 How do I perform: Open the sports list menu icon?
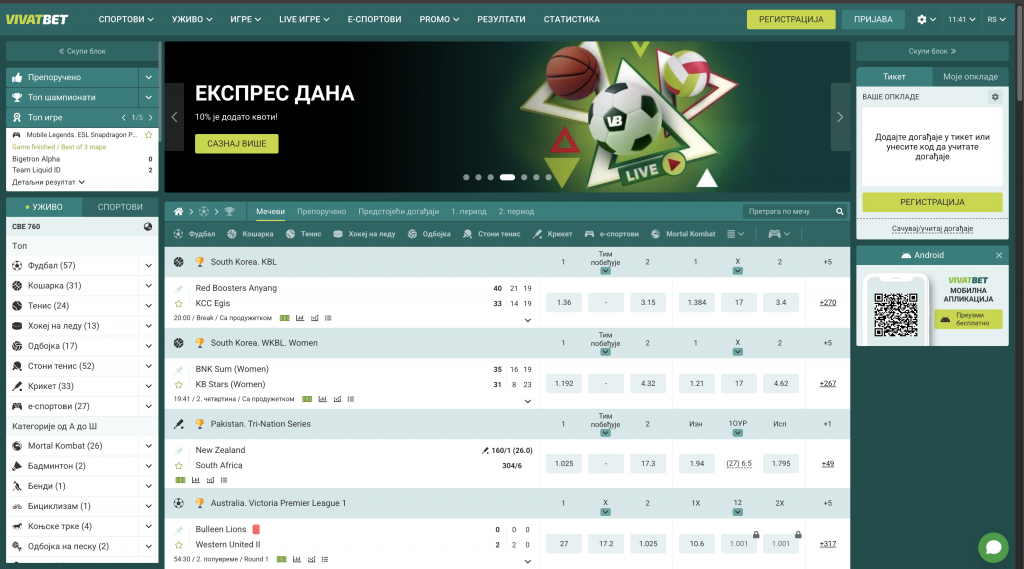(735, 234)
